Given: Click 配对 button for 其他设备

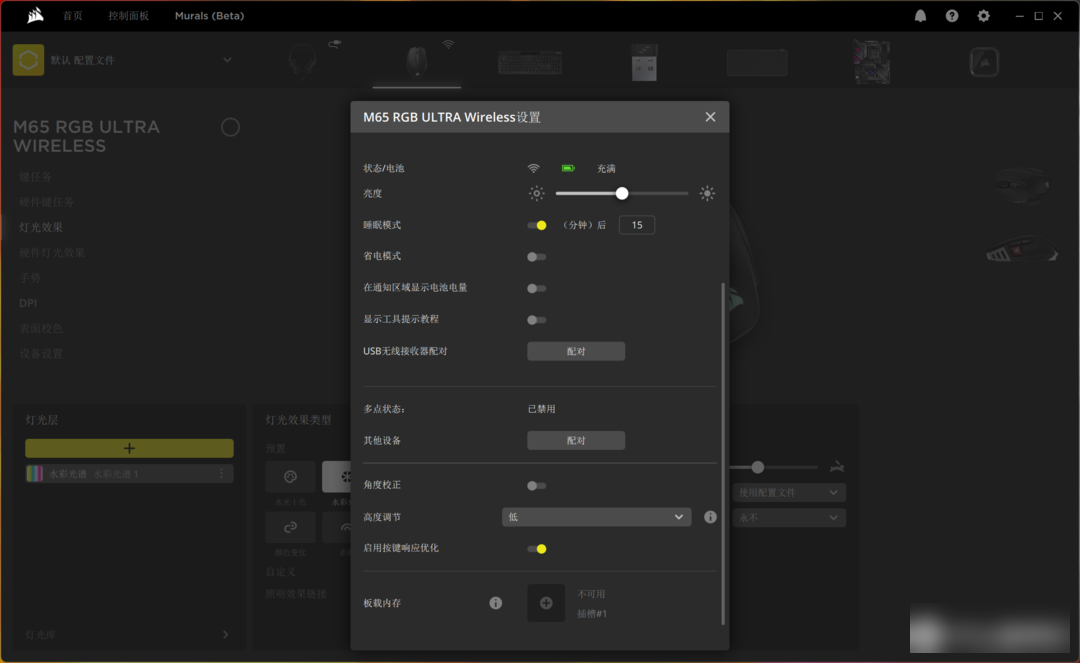Looking at the screenshot, I should click(576, 441).
